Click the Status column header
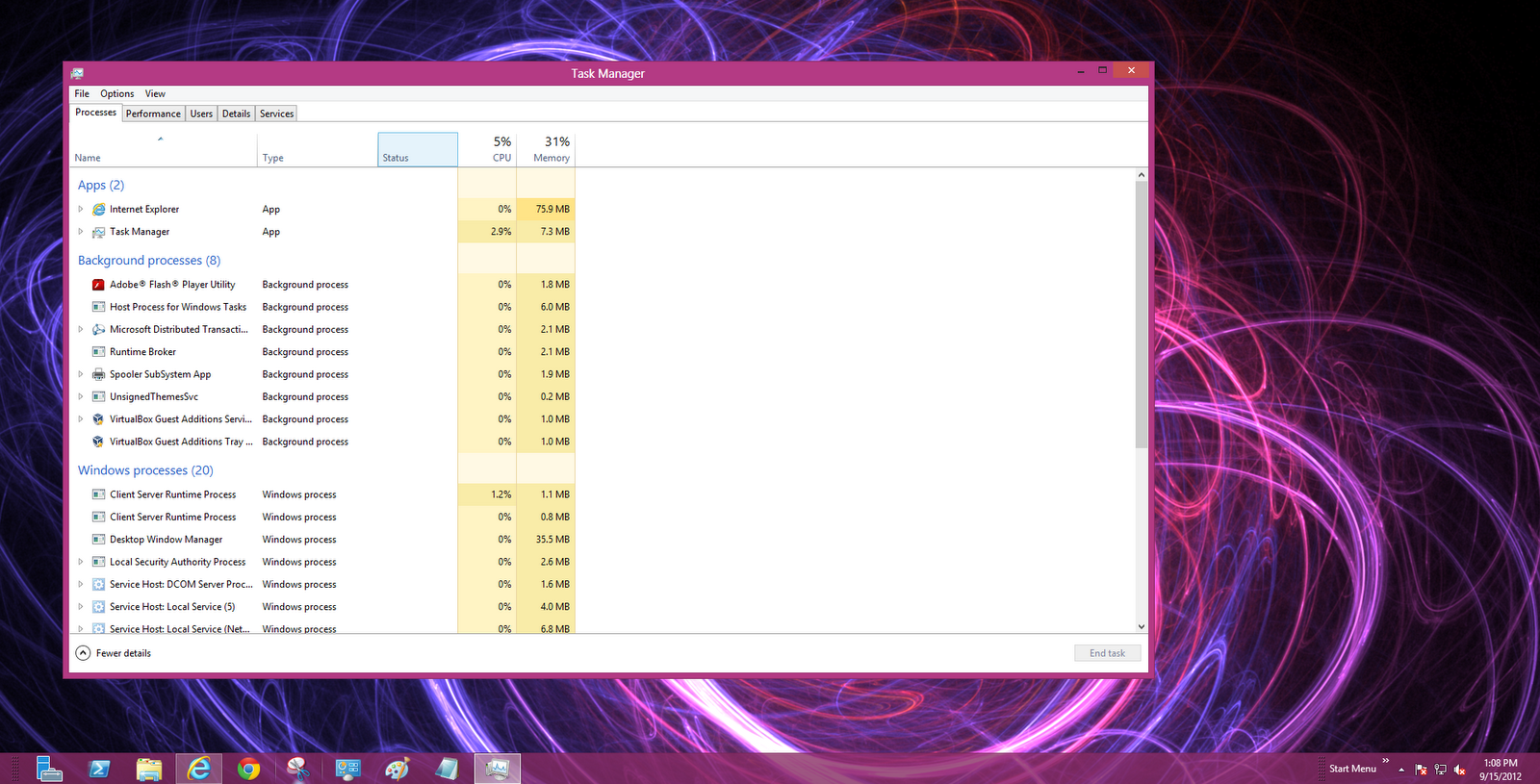The height and width of the screenshot is (784, 1540). pyautogui.click(x=418, y=150)
